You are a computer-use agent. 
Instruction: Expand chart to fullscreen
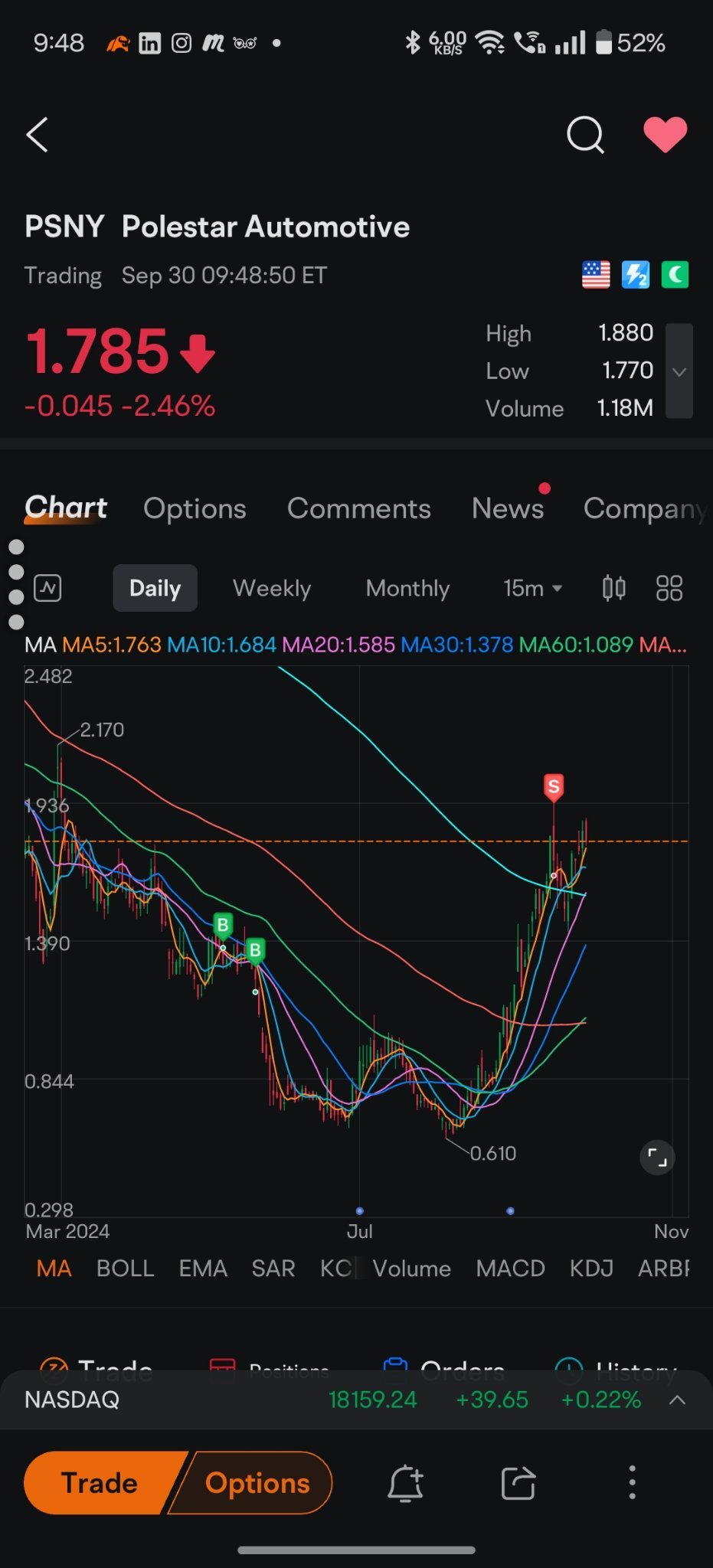click(657, 1157)
